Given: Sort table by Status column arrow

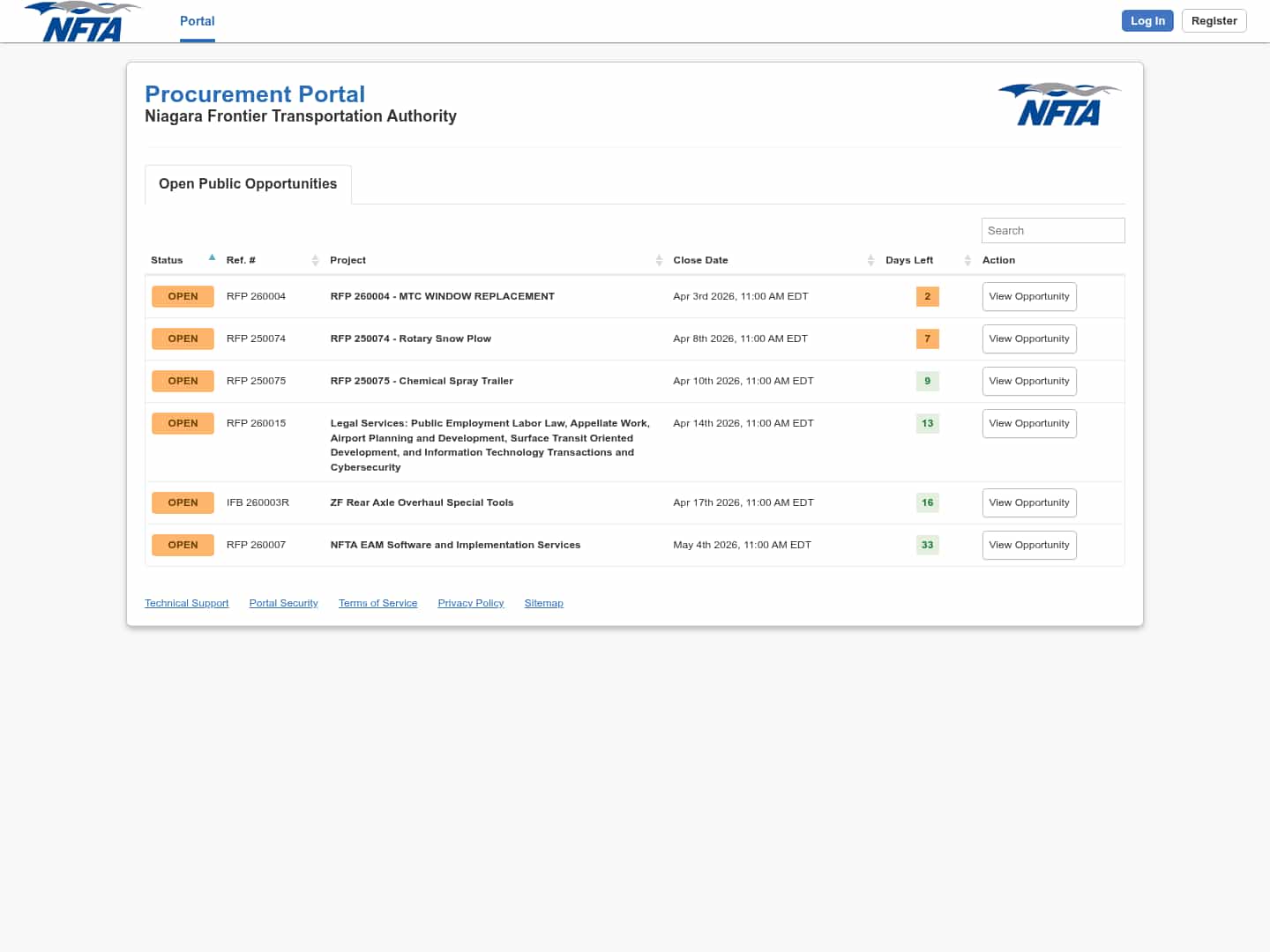Looking at the screenshot, I should pos(212,258).
